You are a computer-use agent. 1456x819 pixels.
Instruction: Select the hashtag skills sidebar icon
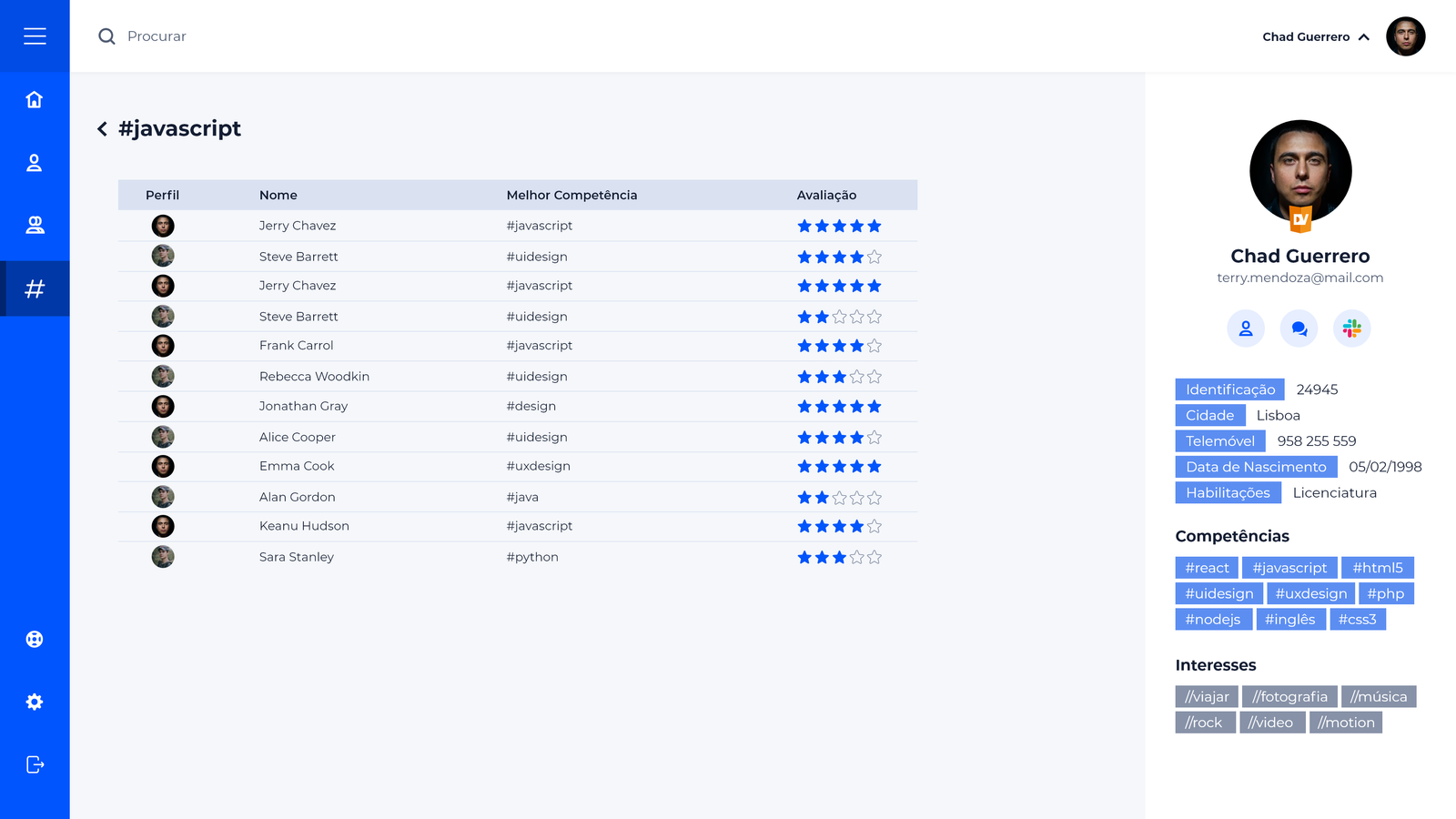(35, 289)
